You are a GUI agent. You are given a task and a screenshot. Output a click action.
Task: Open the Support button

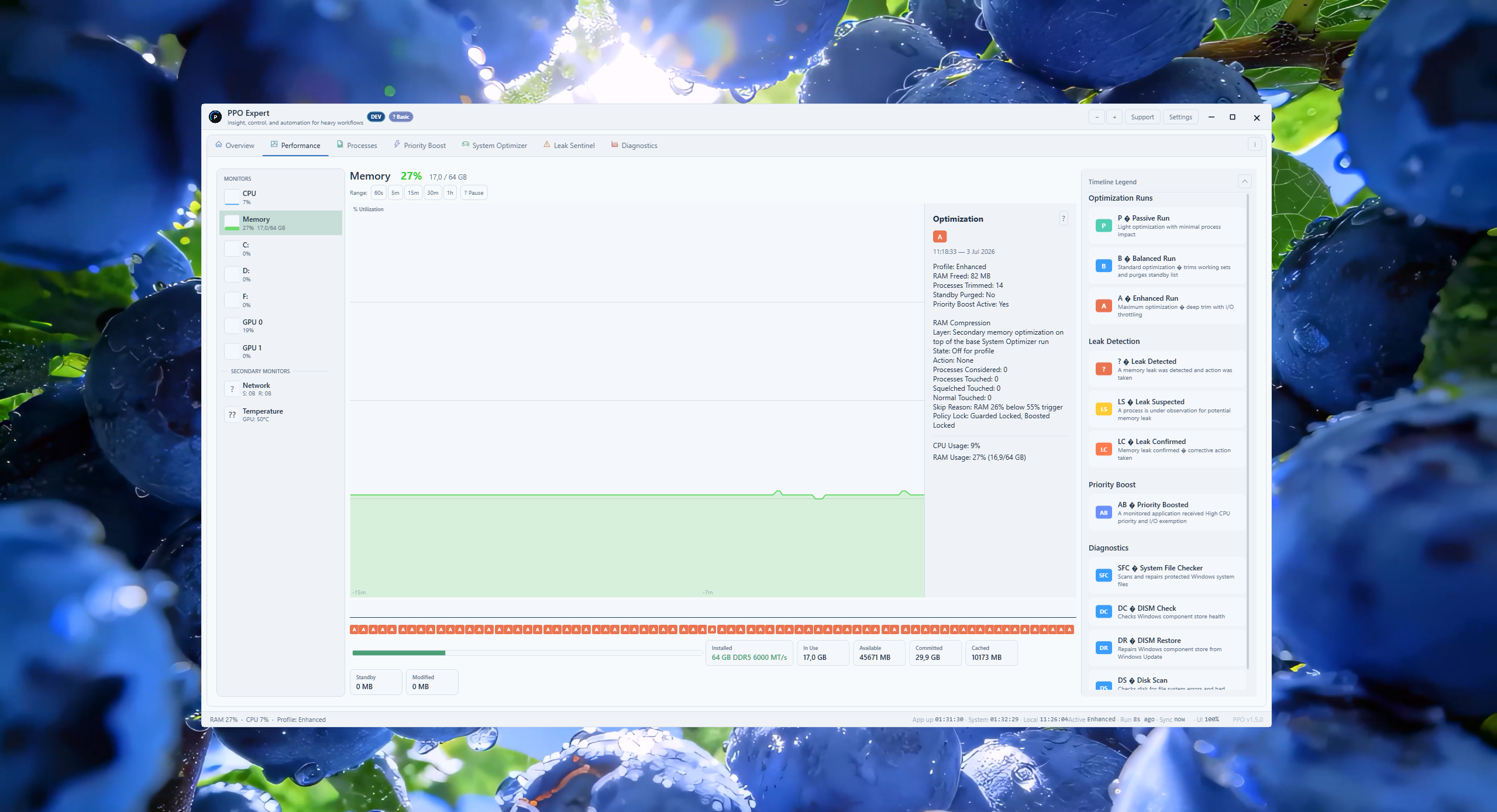[x=1142, y=117]
